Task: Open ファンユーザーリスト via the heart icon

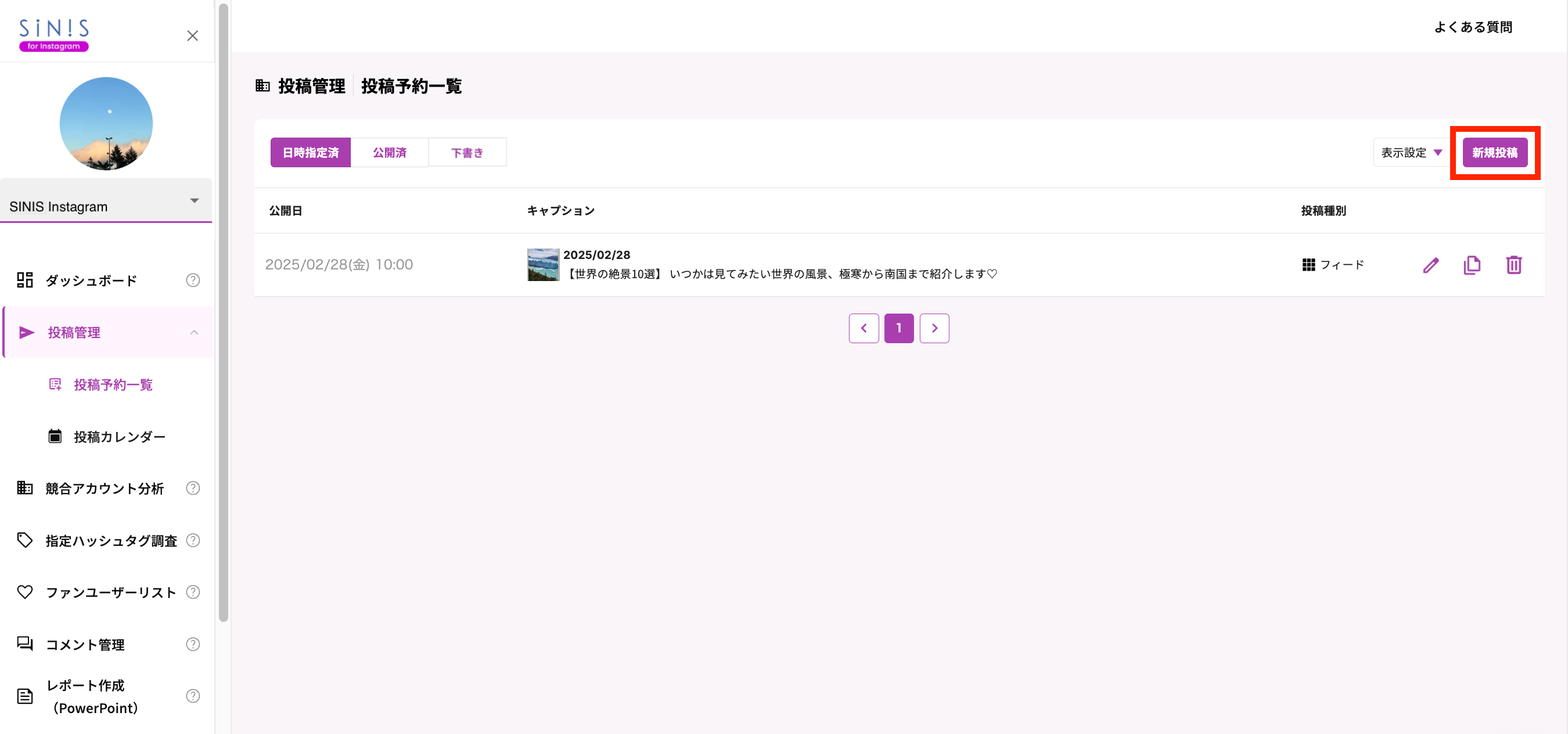Action: click(24, 592)
